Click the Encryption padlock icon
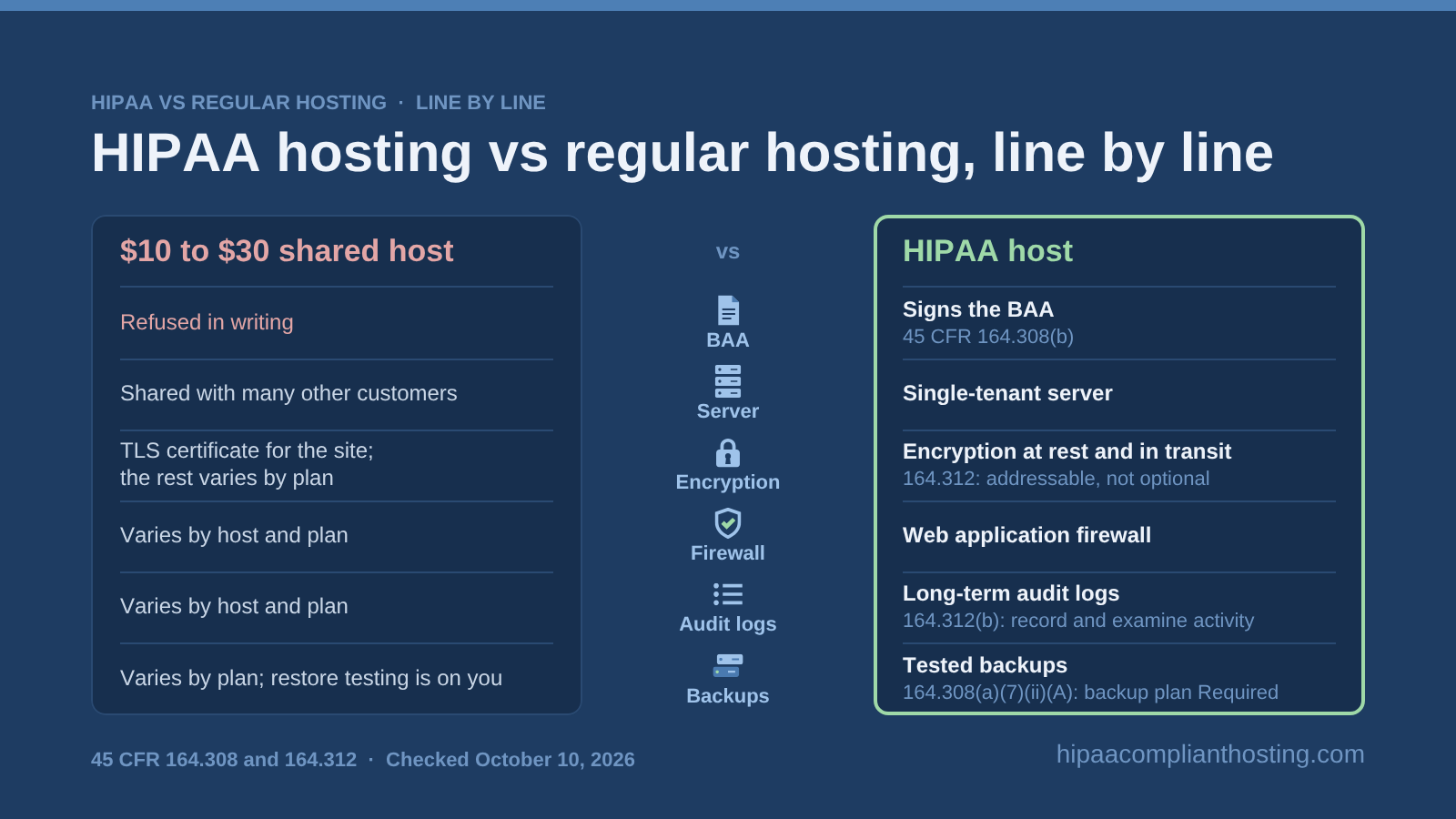This screenshot has height=819, width=1456. pyautogui.click(x=728, y=452)
